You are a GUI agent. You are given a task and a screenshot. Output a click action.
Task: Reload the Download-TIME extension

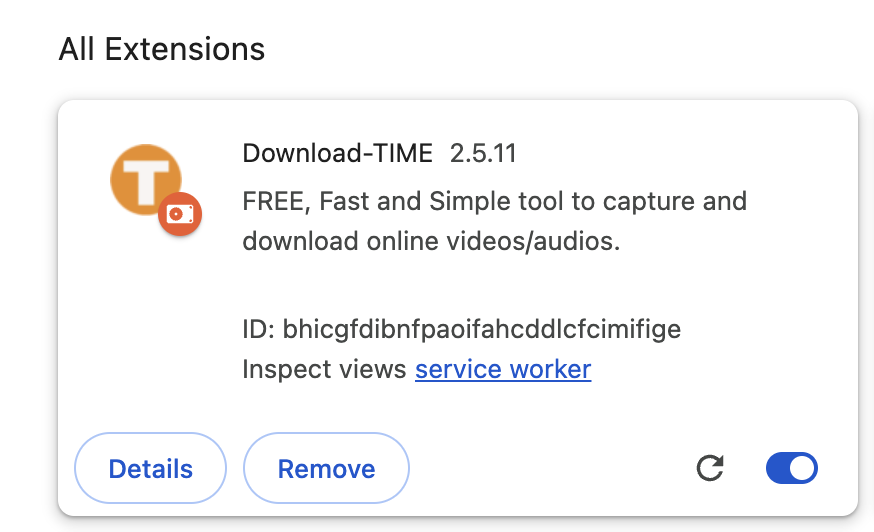710,468
